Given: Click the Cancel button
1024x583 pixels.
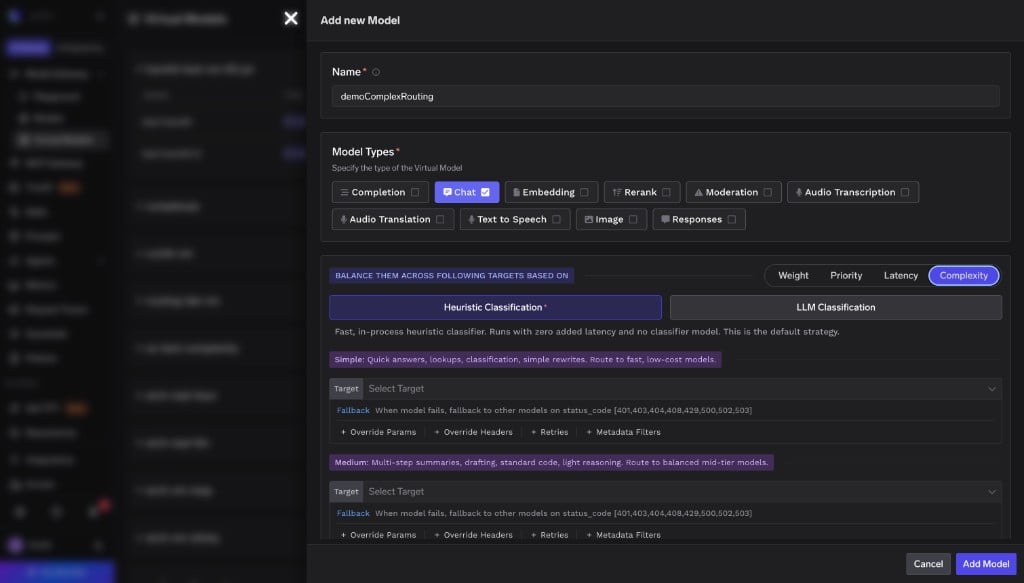Looking at the screenshot, I should [928, 564].
